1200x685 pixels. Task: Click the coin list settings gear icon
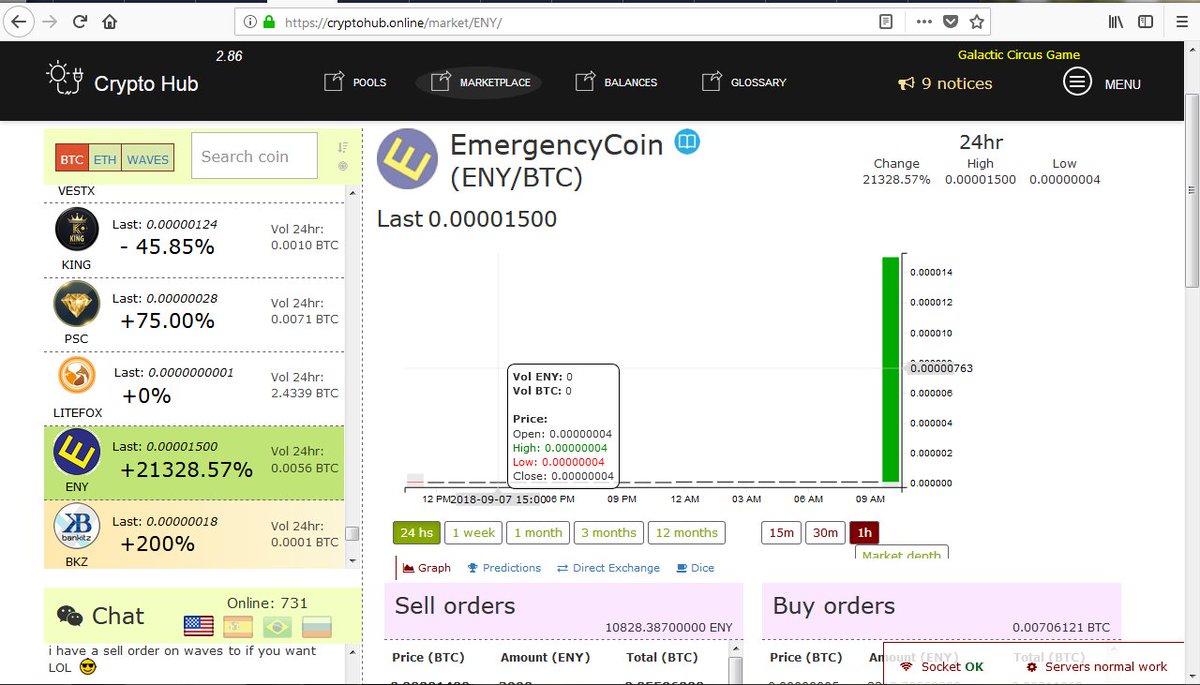click(343, 166)
